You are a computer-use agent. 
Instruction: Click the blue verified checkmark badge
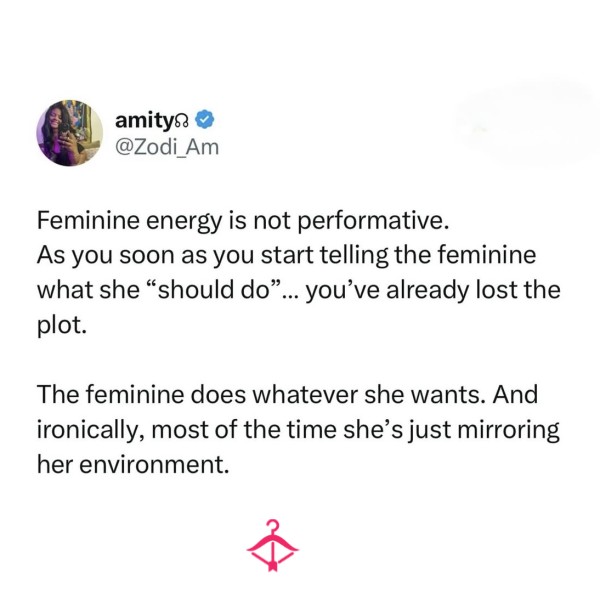point(205,120)
